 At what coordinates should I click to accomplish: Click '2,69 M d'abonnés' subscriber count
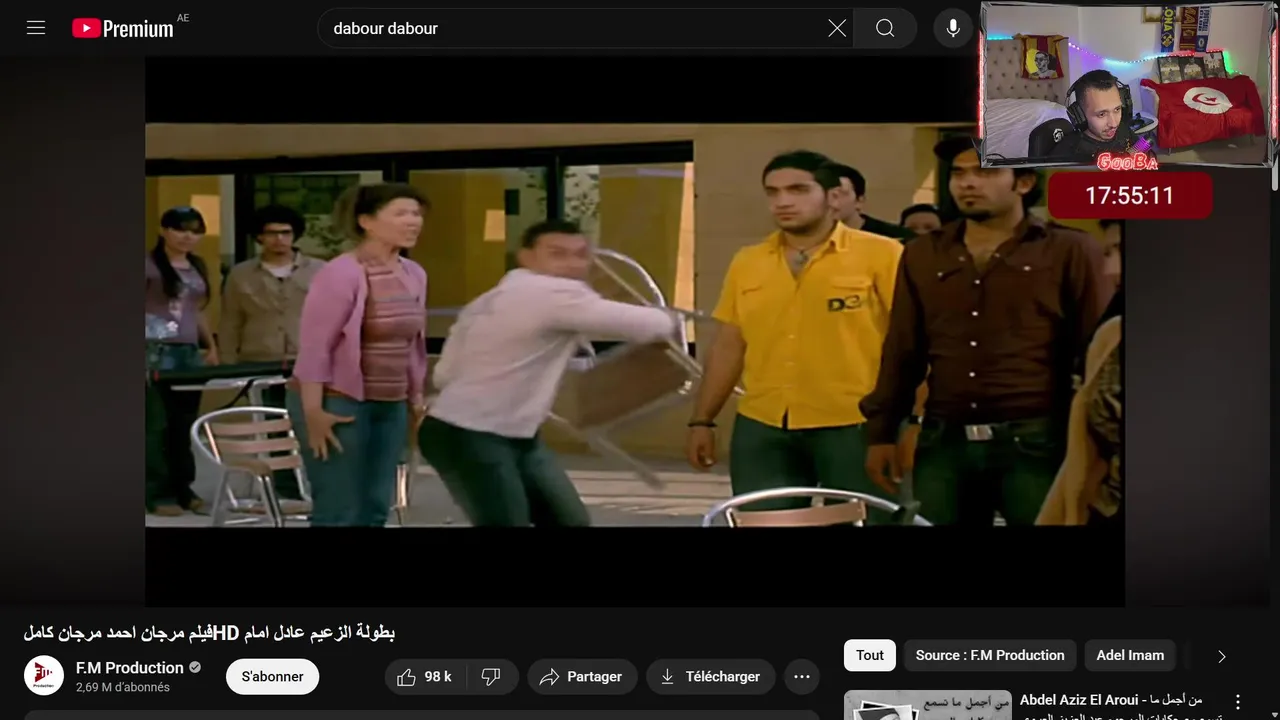[123, 688]
